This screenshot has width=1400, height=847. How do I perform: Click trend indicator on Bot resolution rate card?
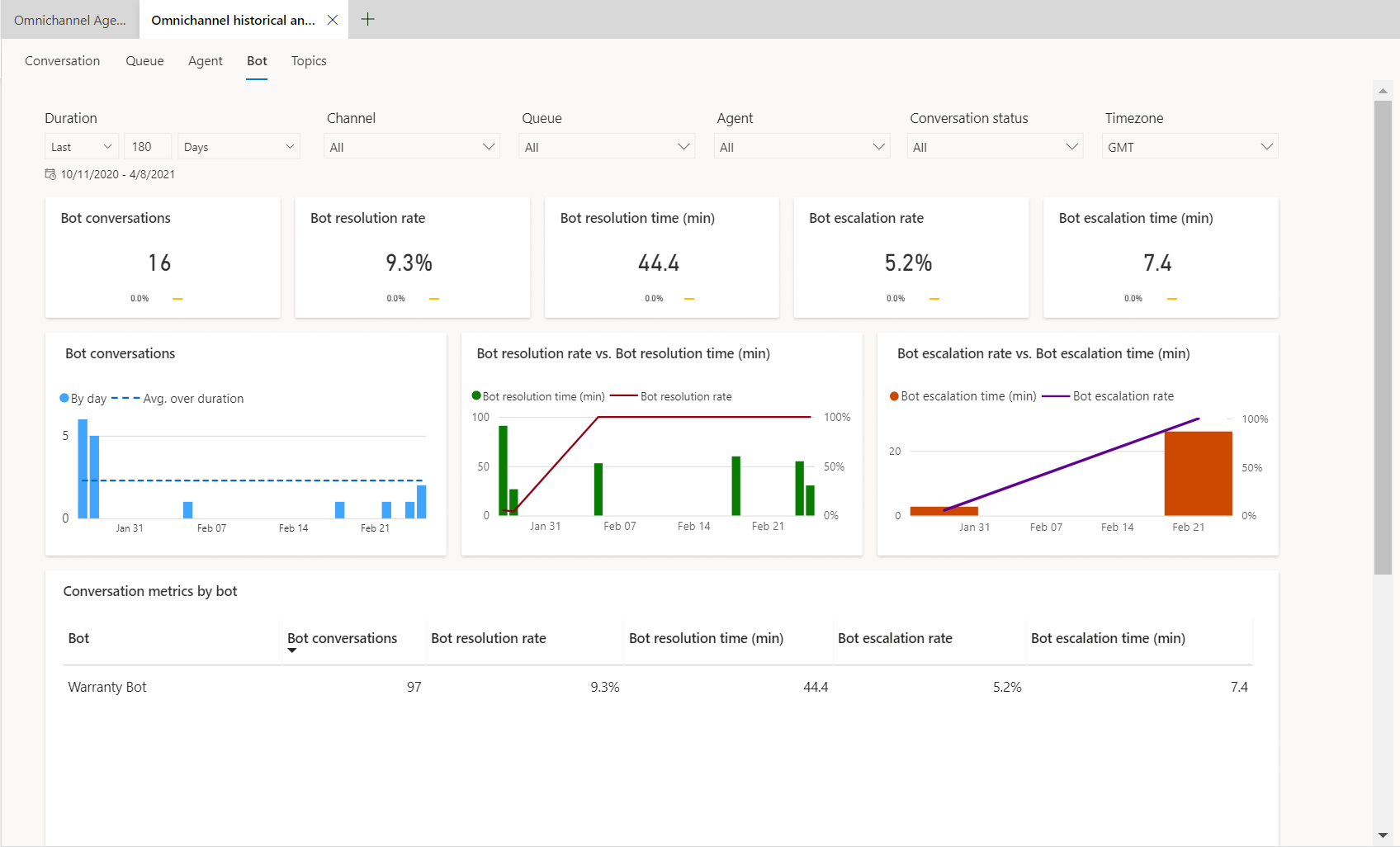tap(434, 299)
